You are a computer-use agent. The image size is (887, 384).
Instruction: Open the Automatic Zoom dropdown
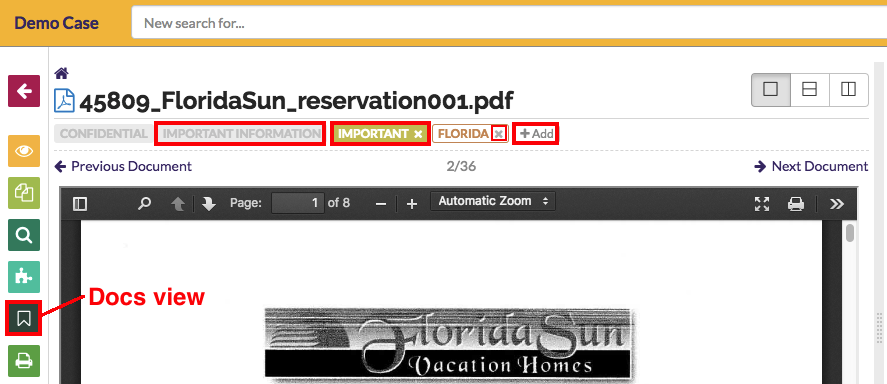coord(493,201)
